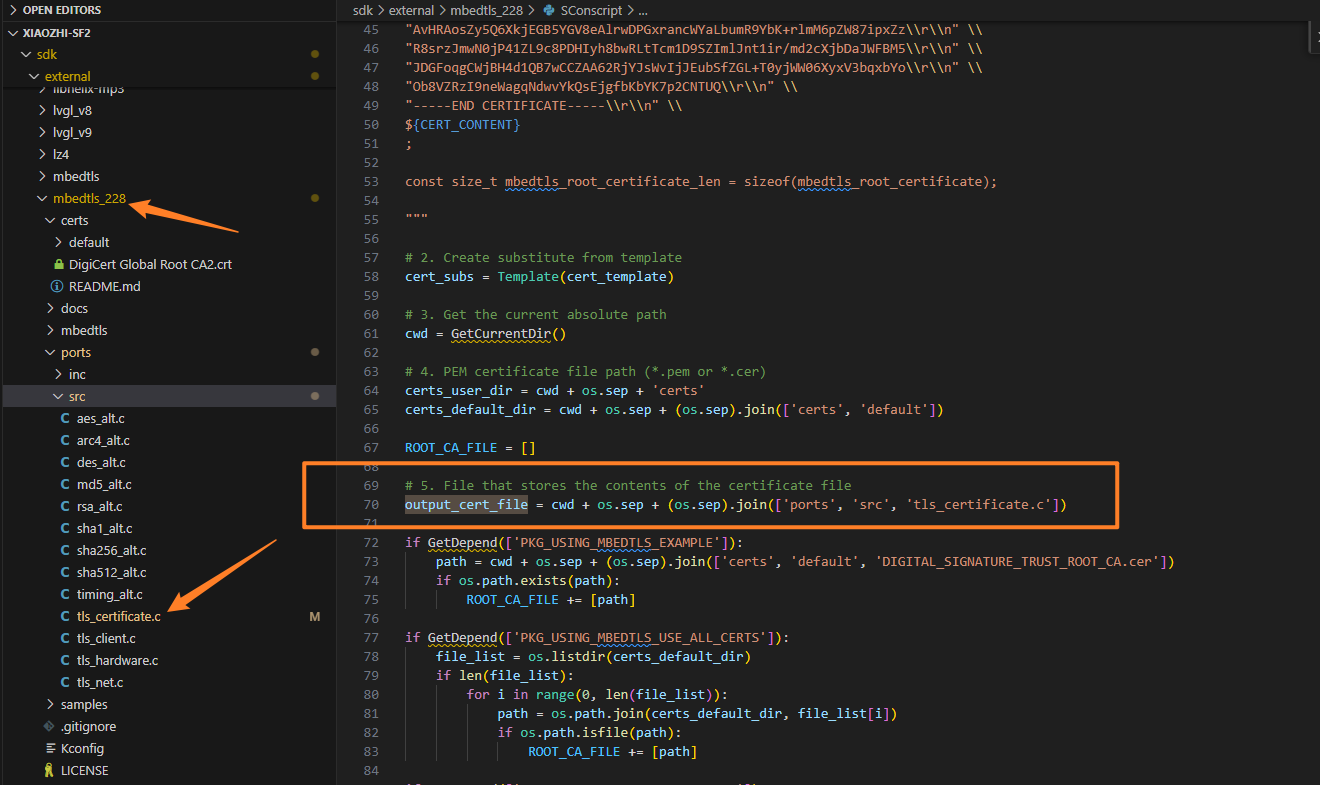Screen dimensions: 1320x785
Task: Select sha256_alt.c in the explorer
Action: pyautogui.click(x=111, y=551)
